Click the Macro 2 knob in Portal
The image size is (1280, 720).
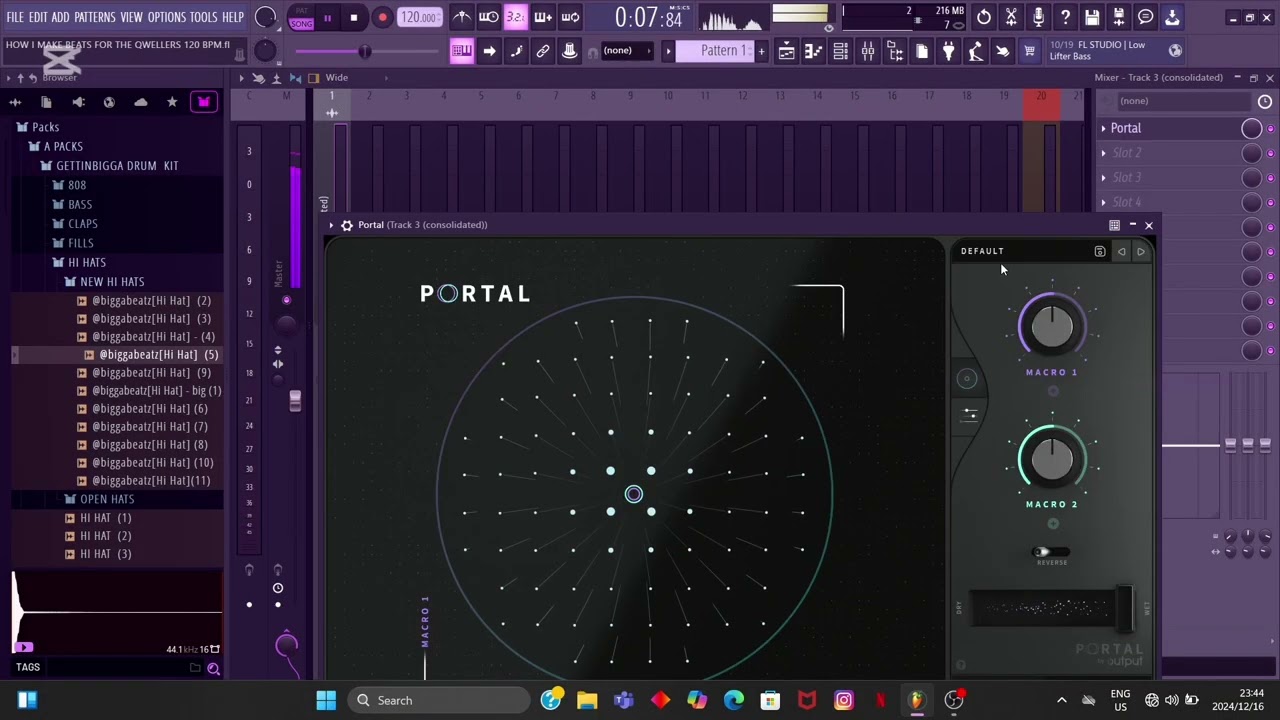pyautogui.click(x=1051, y=458)
